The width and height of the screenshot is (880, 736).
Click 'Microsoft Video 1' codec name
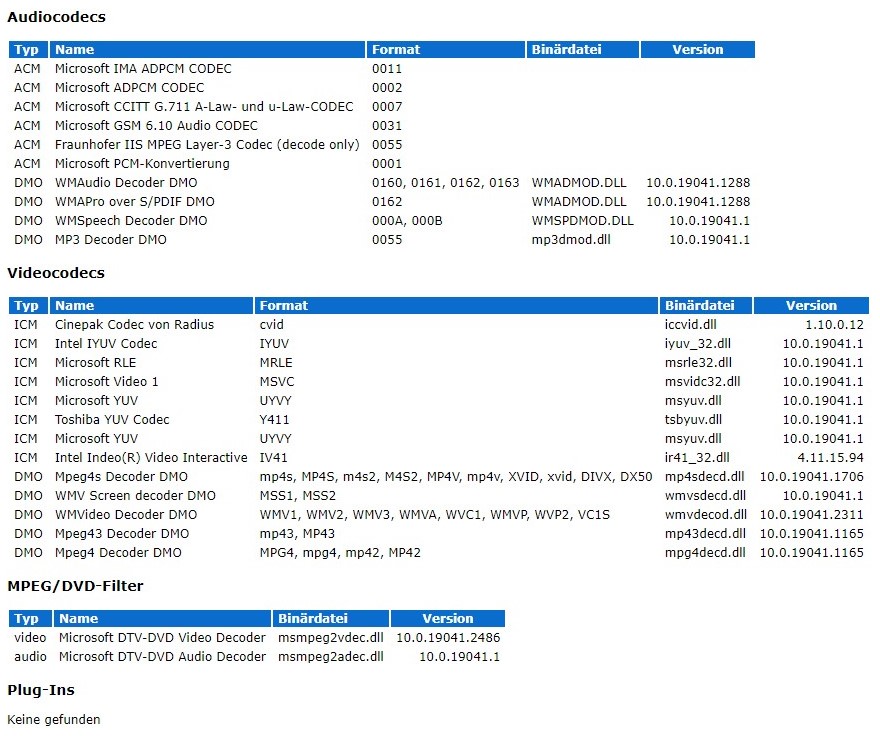pos(107,382)
